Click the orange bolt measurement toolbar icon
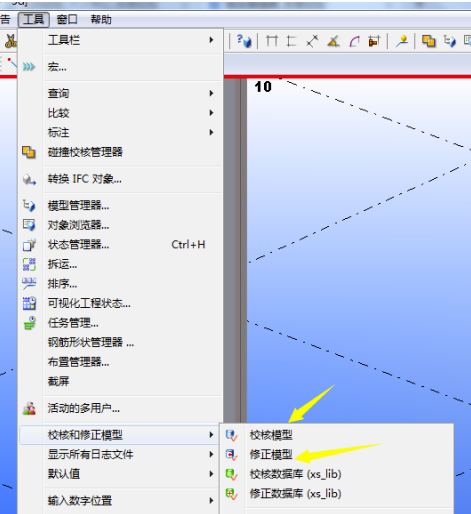This screenshot has height=514, width=471. [x=374, y=41]
